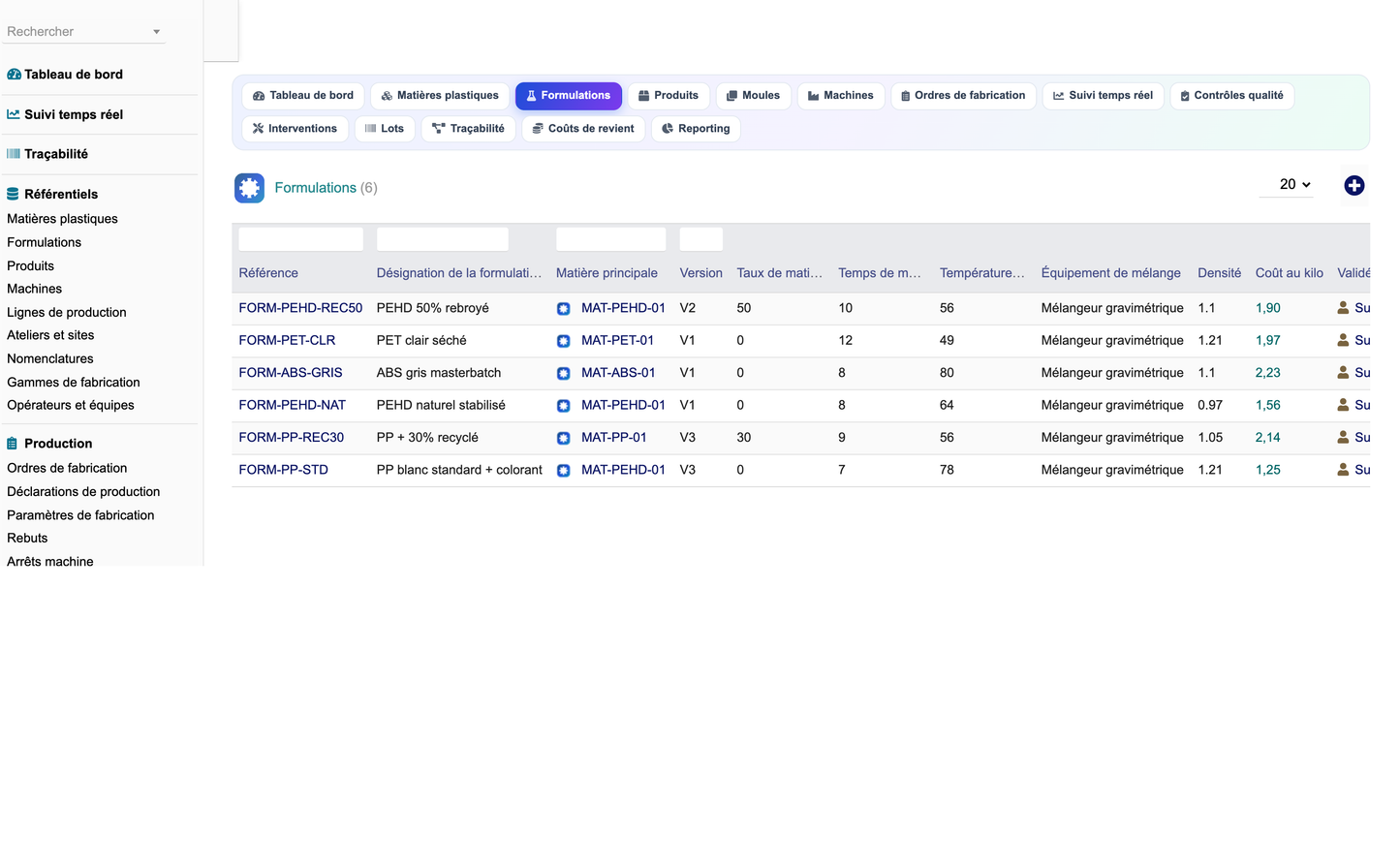The width and height of the screenshot is (1400, 866).
Task: Click the blue plus add-formulation icon
Action: point(1353,185)
